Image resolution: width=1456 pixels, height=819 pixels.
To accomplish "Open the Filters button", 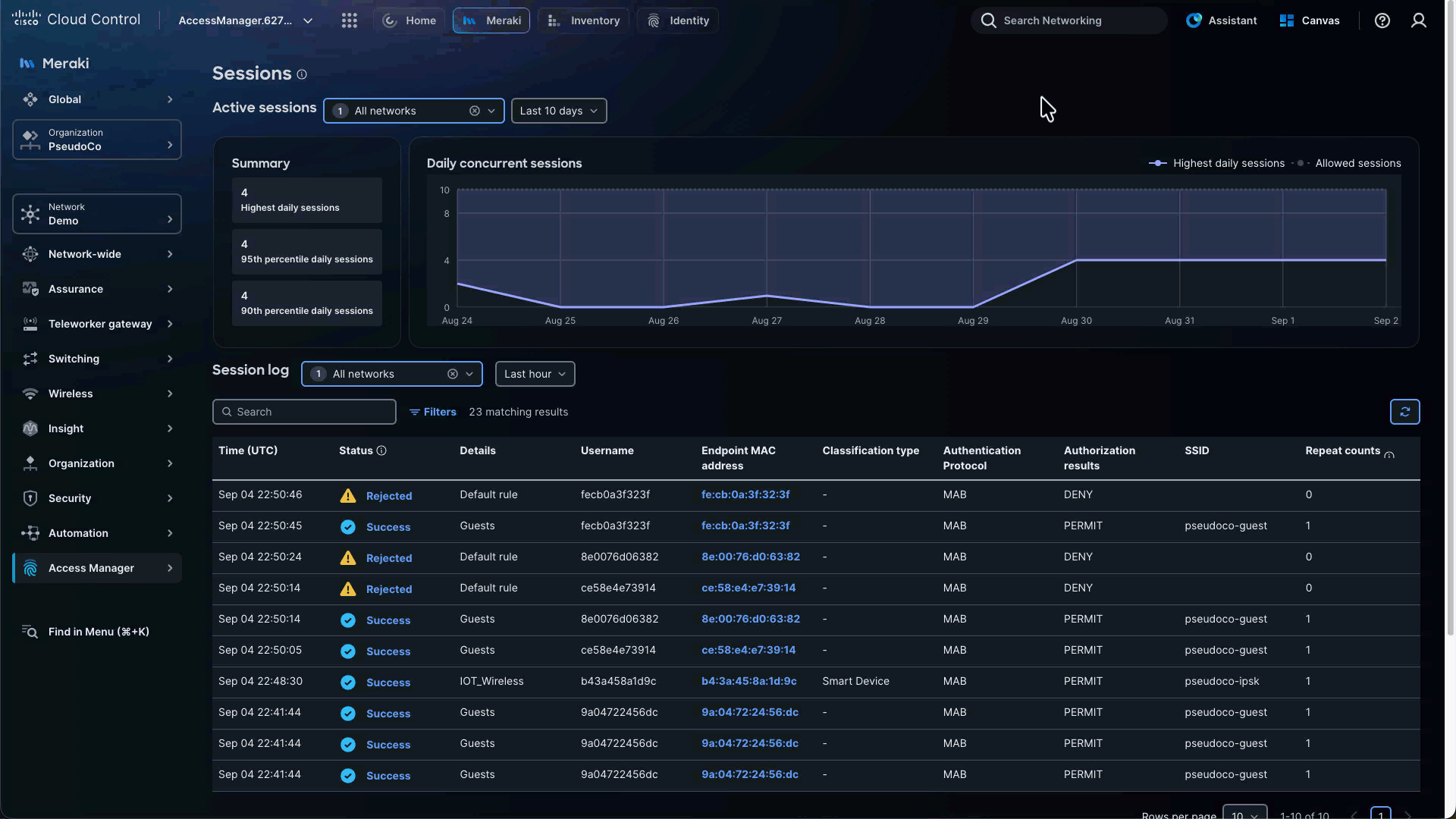I will (433, 412).
